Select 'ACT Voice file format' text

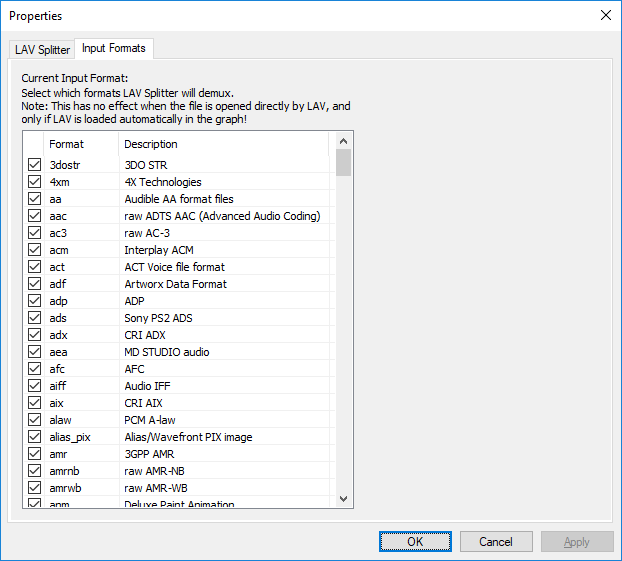coord(175,267)
